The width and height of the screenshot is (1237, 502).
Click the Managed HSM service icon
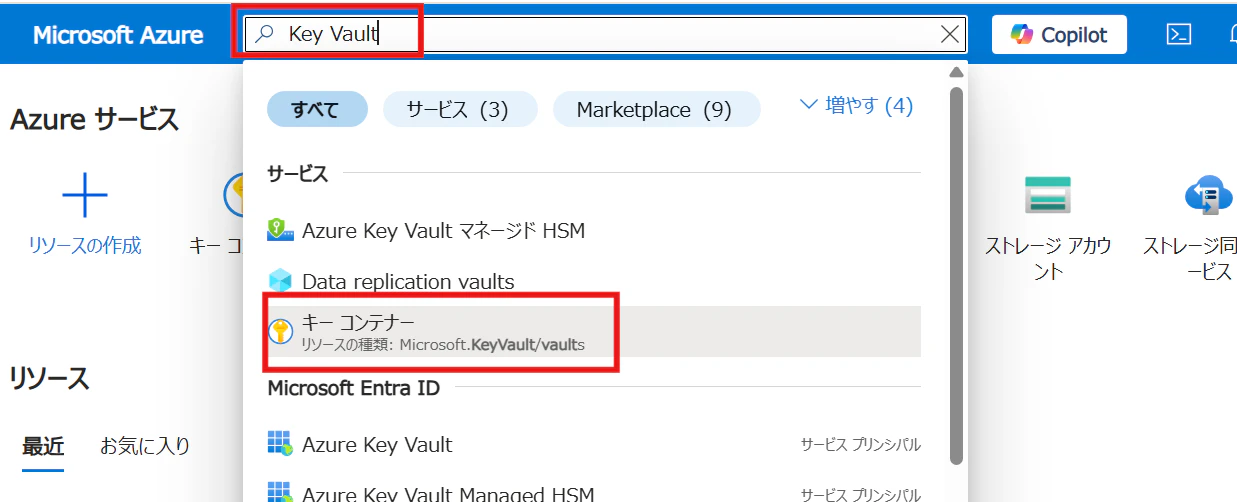click(280, 231)
